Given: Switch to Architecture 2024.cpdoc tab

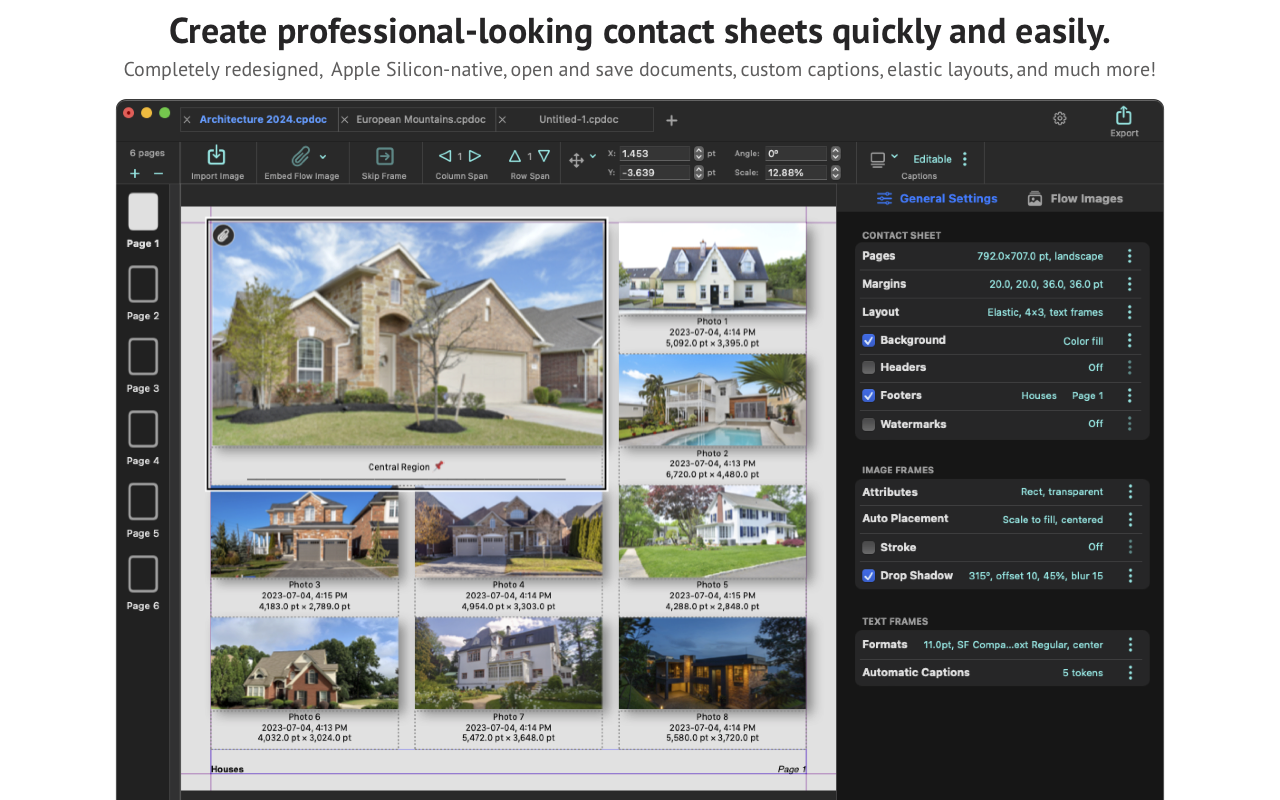Looking at the screenshot, I should pos(263,119).
